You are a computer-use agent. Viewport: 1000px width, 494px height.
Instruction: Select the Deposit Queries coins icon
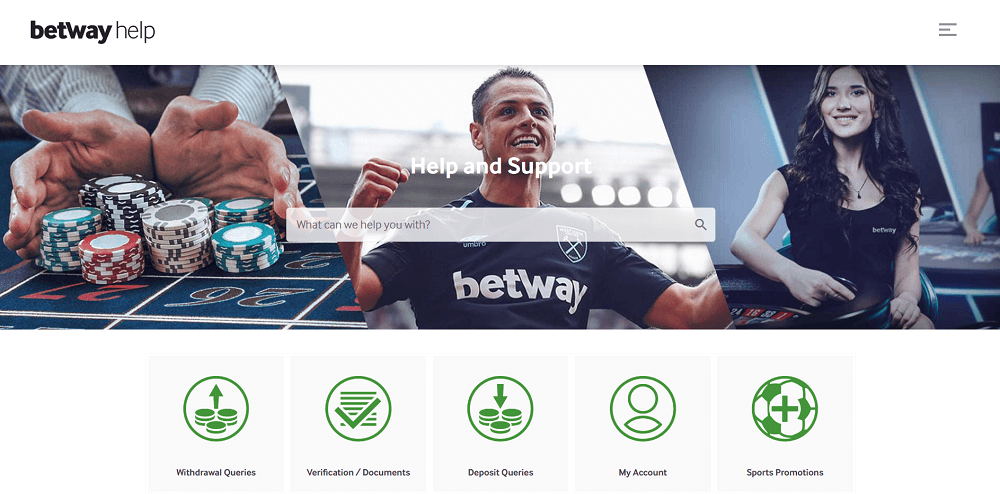[501, 409]
